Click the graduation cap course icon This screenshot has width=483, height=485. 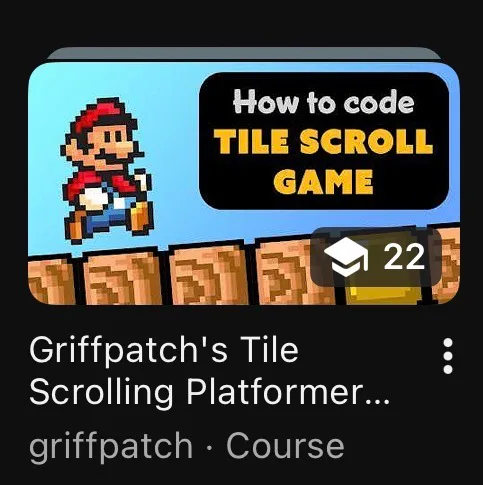[x=346, y=257]
